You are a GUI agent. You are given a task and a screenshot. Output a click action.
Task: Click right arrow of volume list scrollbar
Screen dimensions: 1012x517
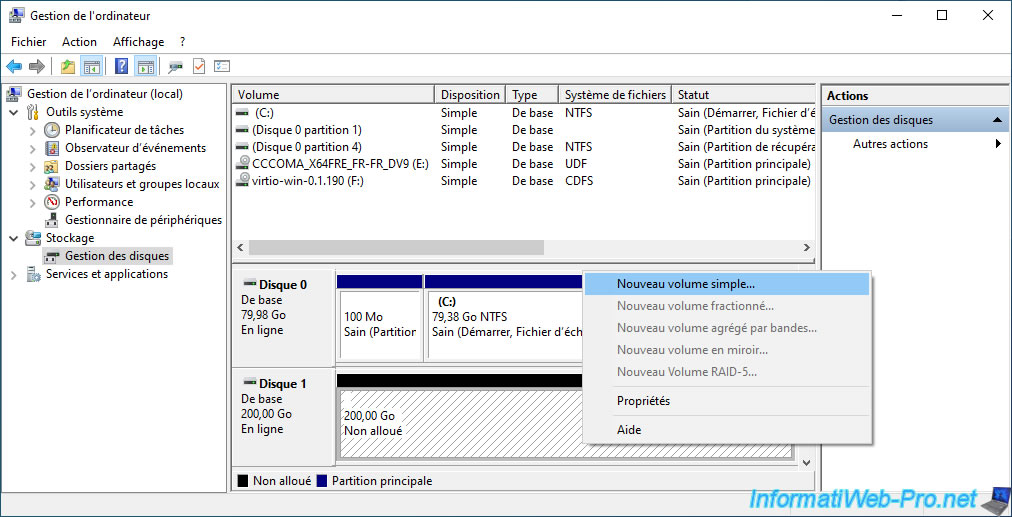pos(806,248)
